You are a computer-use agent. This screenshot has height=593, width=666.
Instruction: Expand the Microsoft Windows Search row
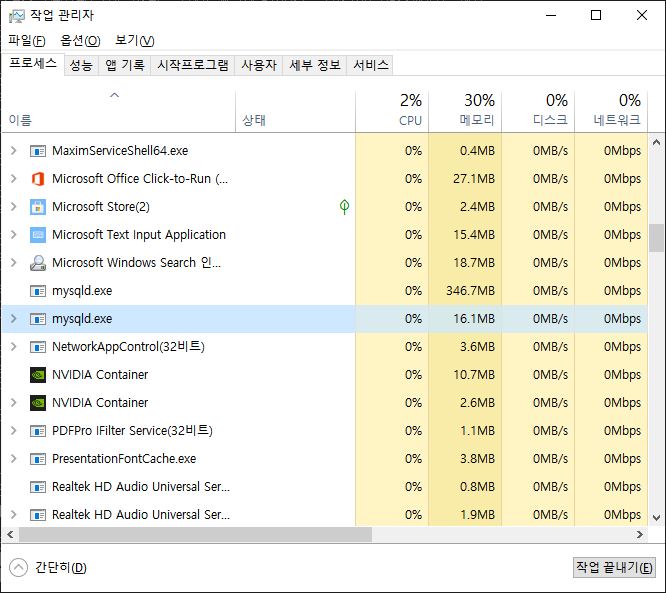click(x=14, y=263)
